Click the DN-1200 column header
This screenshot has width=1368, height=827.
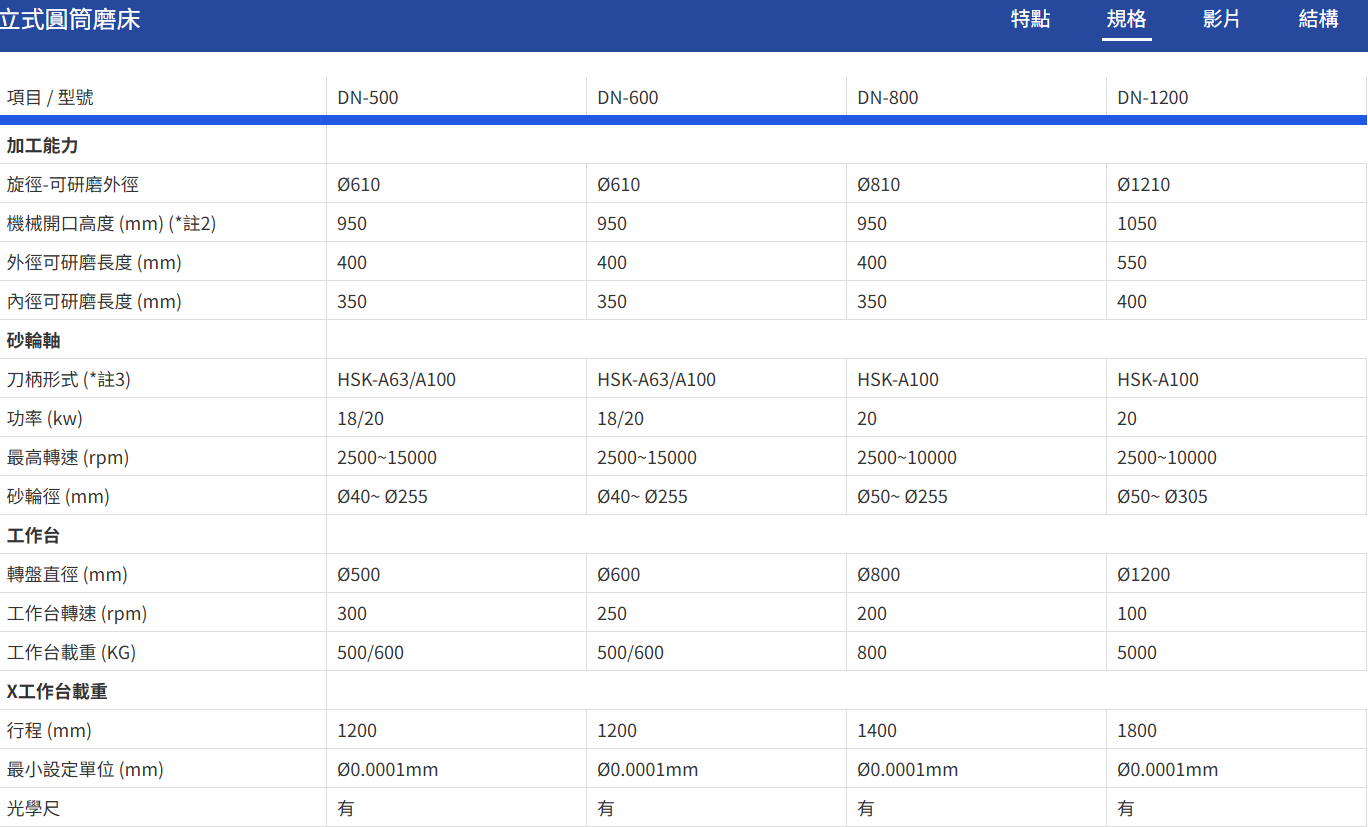(x=1152, y=98)
